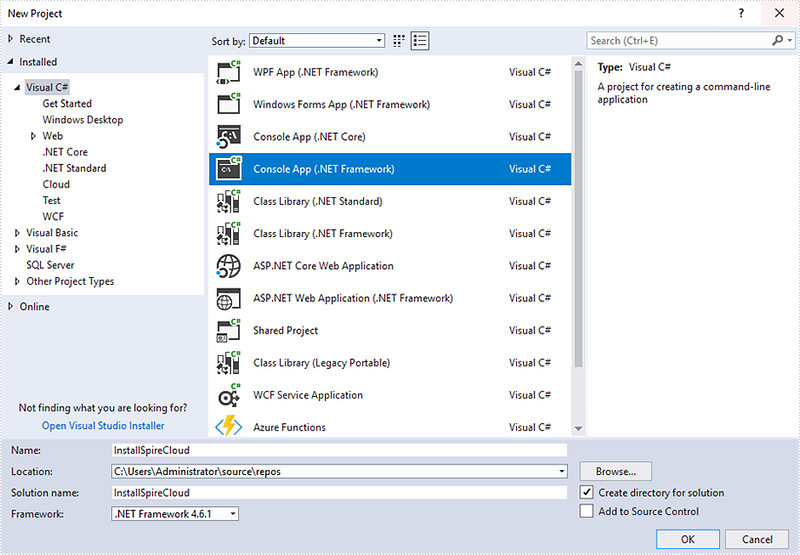Click the Cancel button
This screenshot has width=800, height=555.
[x=757, y=539]
